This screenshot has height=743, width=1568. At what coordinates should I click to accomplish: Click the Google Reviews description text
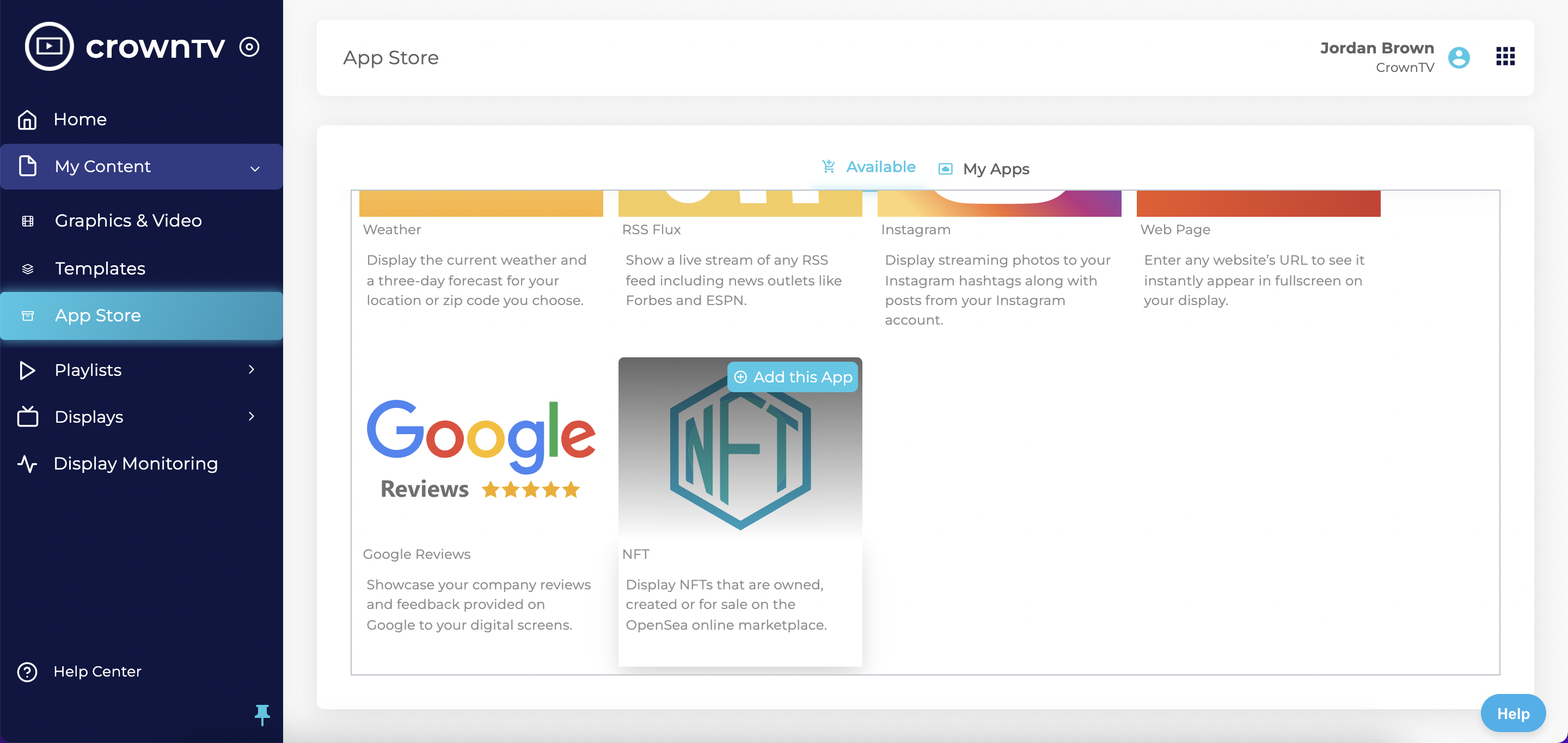click(479, 605)
